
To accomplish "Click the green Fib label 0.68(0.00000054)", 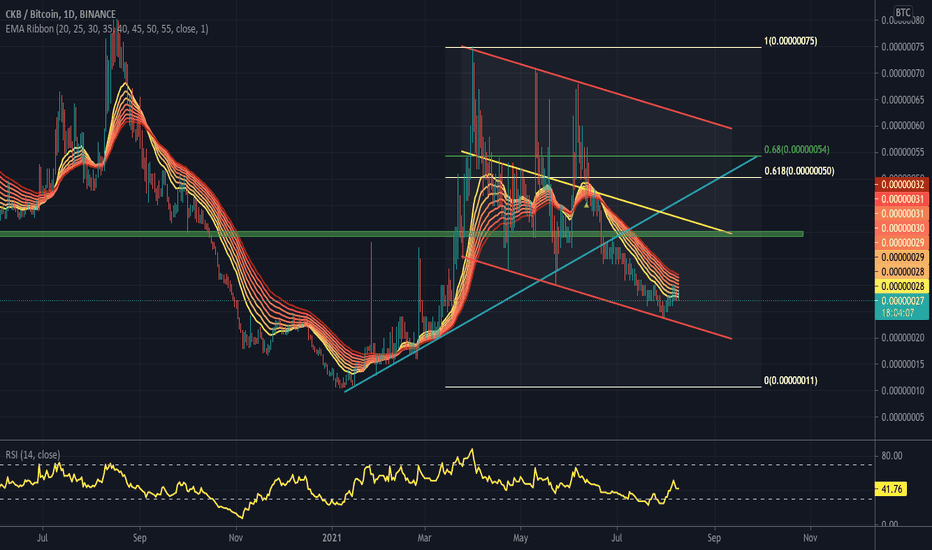I will tap(796, 149).
